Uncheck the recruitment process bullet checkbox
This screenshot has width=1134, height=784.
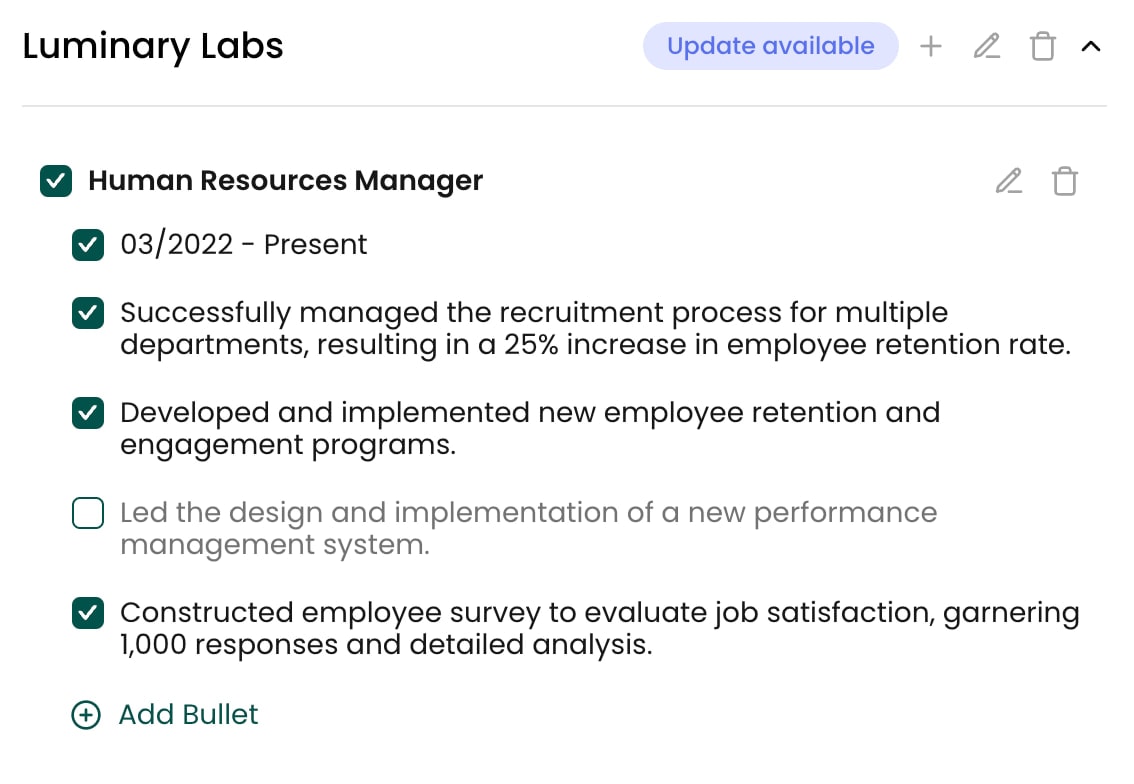88,312
